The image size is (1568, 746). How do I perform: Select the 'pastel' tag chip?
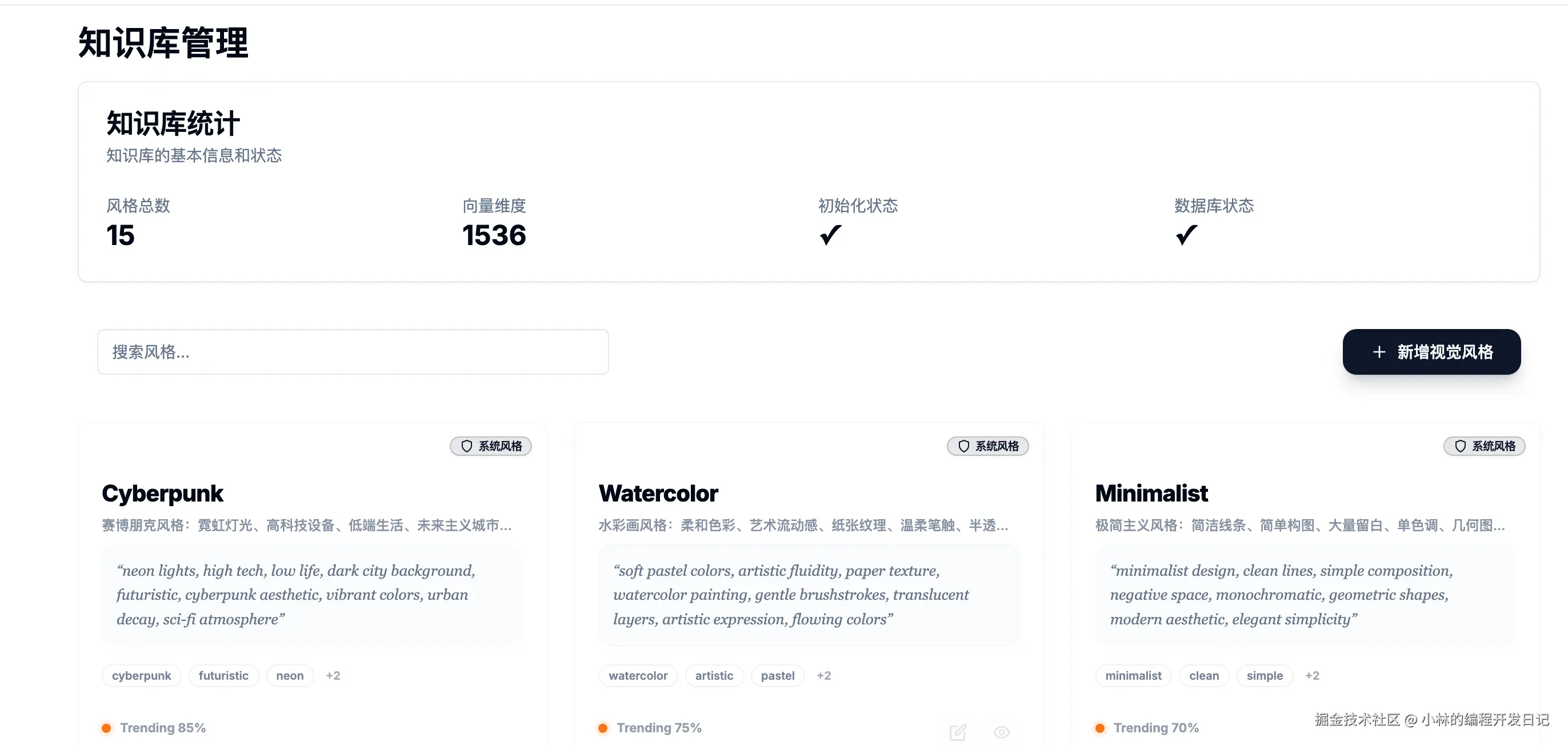pyautogui.click(x=777, y=675)
